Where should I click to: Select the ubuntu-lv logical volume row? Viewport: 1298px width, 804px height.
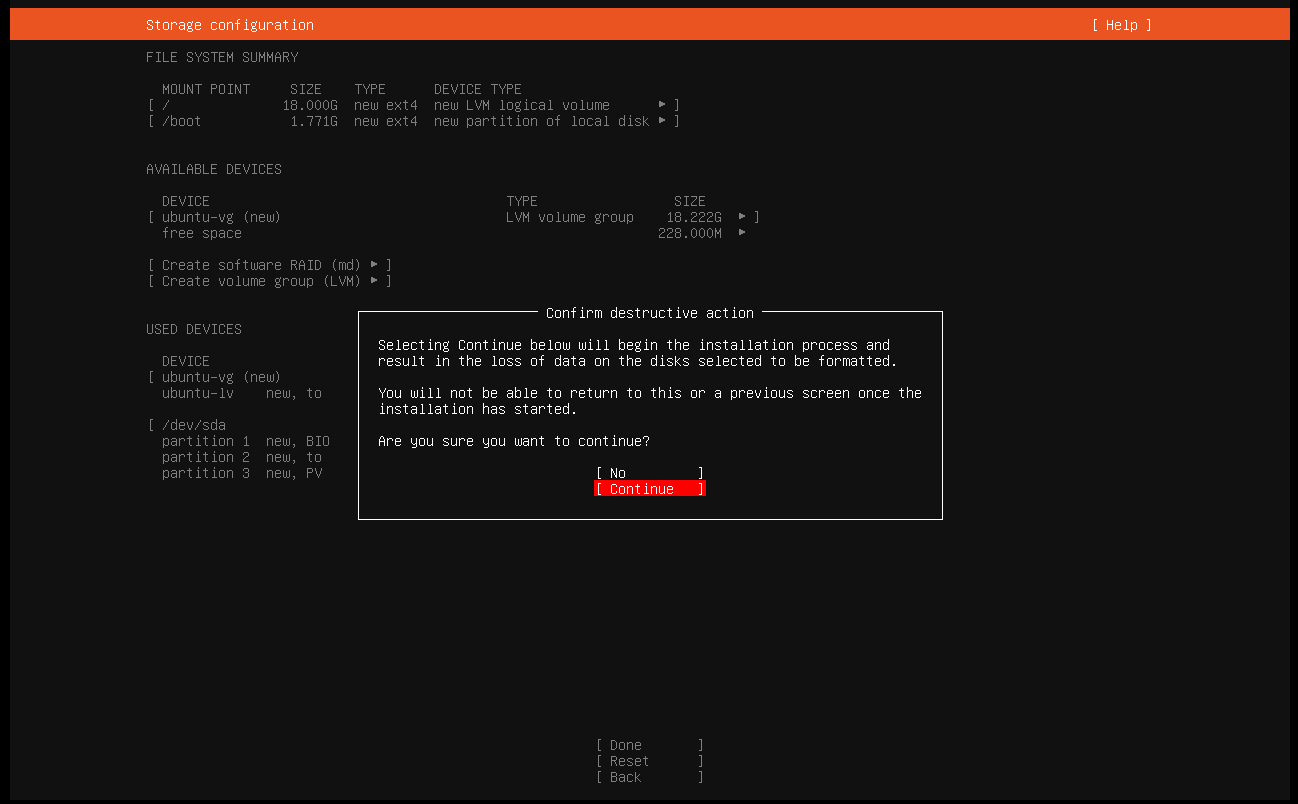point(205,393)
